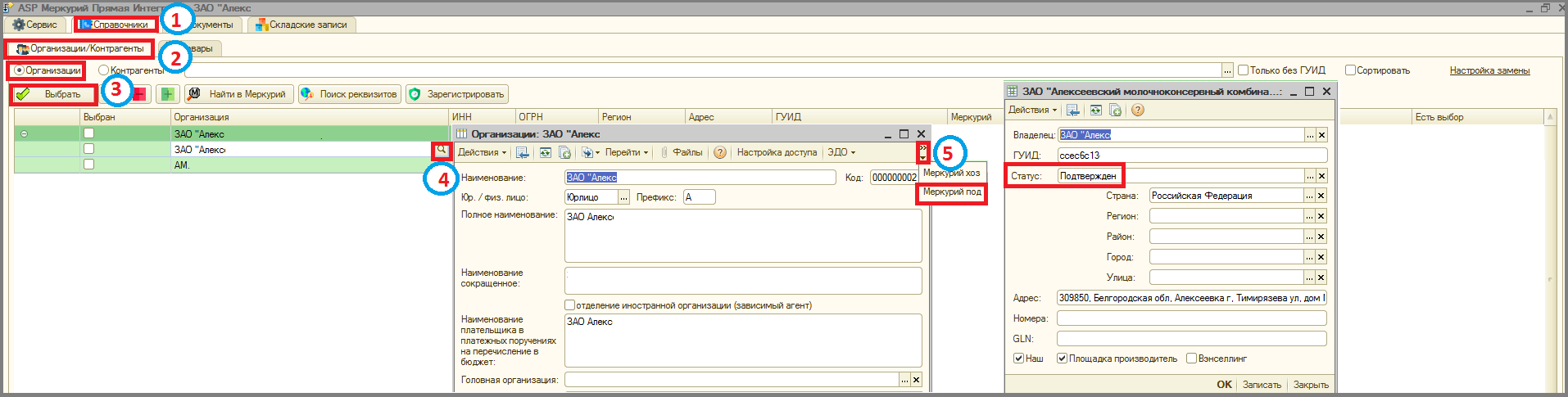Screen dimensions: 1568x397
Task: Select the Меркурий под menu item
Action: (951, 192)
